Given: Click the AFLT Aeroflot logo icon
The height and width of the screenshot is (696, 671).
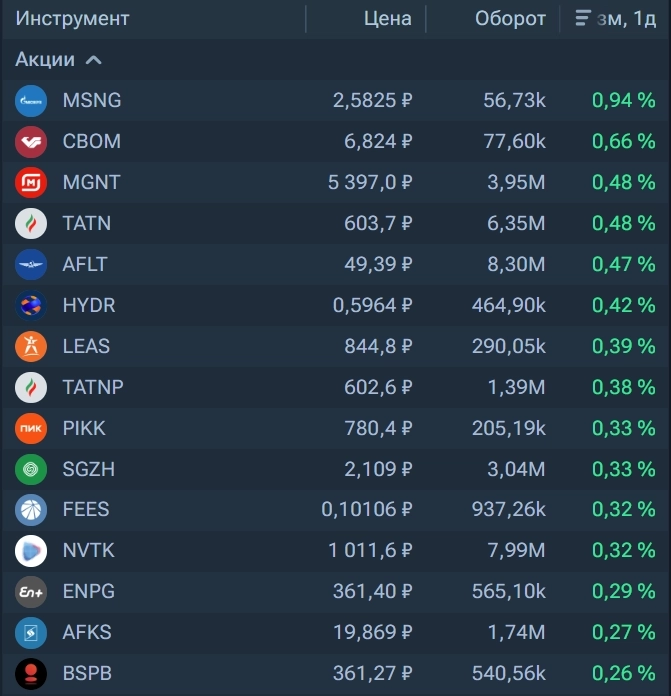Looking at the screenshot, I should pyautogui.click(x=31, y=264).
